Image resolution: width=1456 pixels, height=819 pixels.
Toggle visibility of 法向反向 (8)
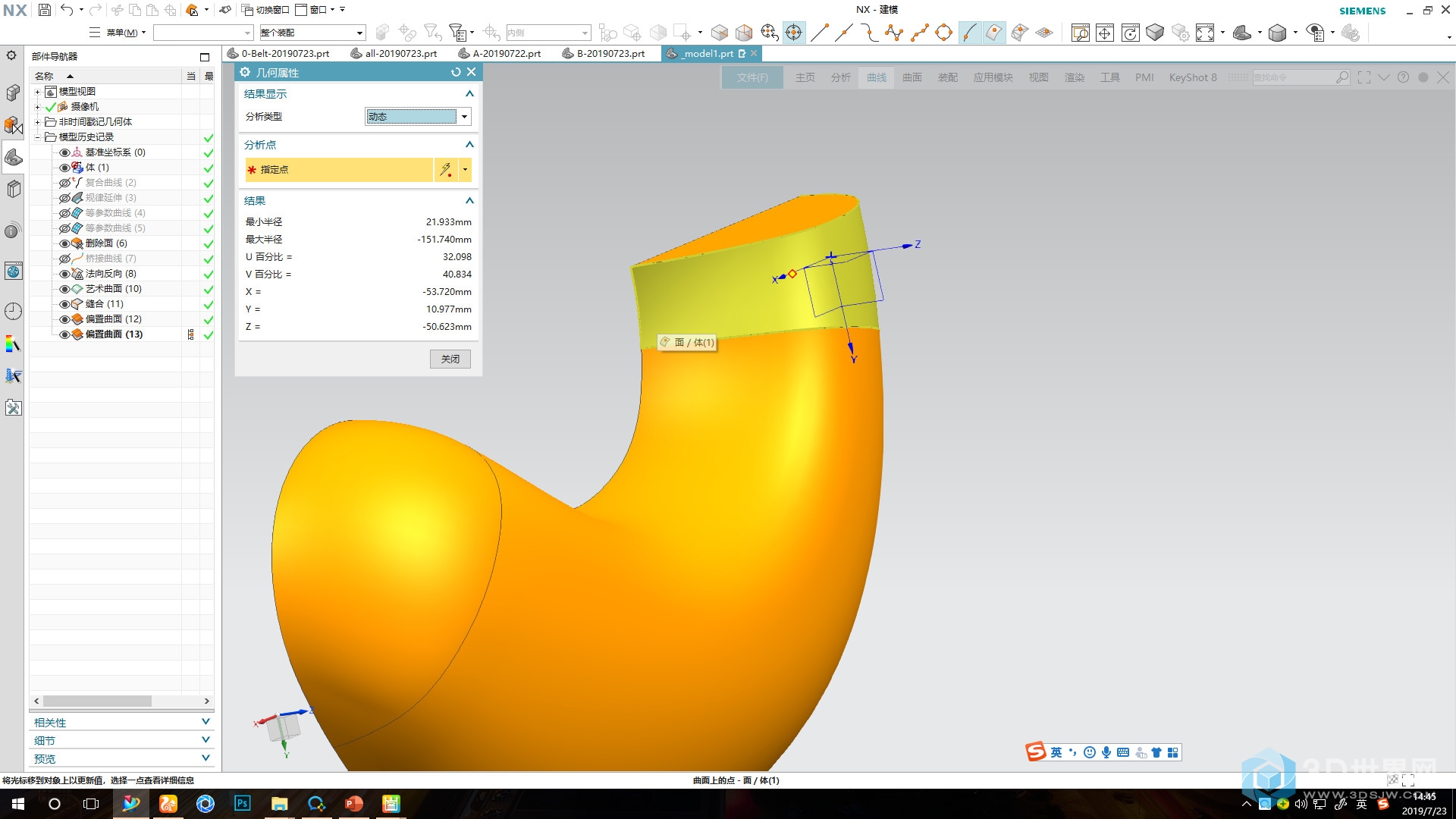64,274
